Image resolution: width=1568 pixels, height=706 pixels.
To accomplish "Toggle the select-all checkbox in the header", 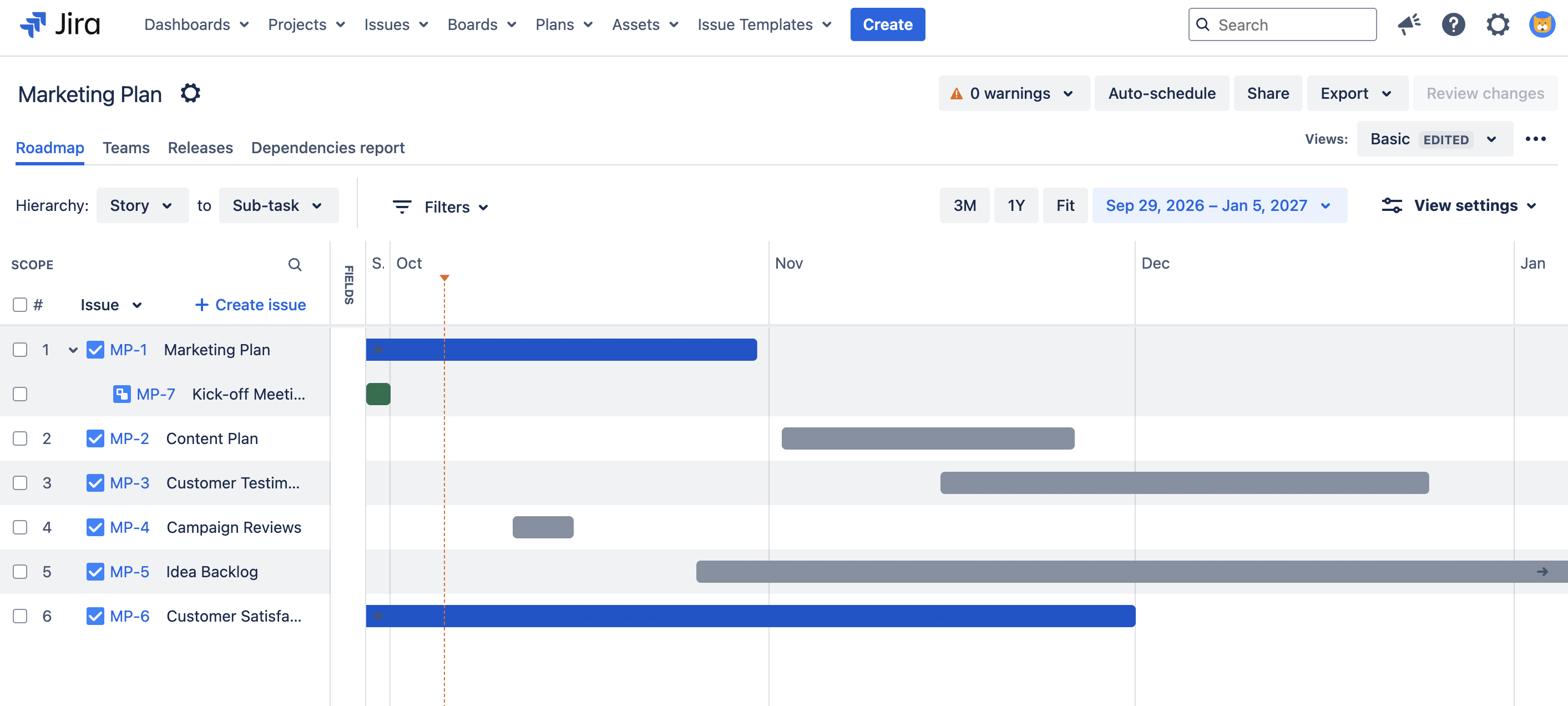I will 20,305.
